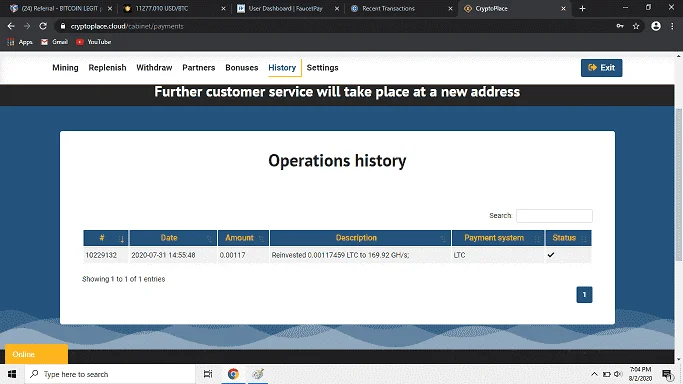
Task: Click the history table Search field
Action: (554, 216)
